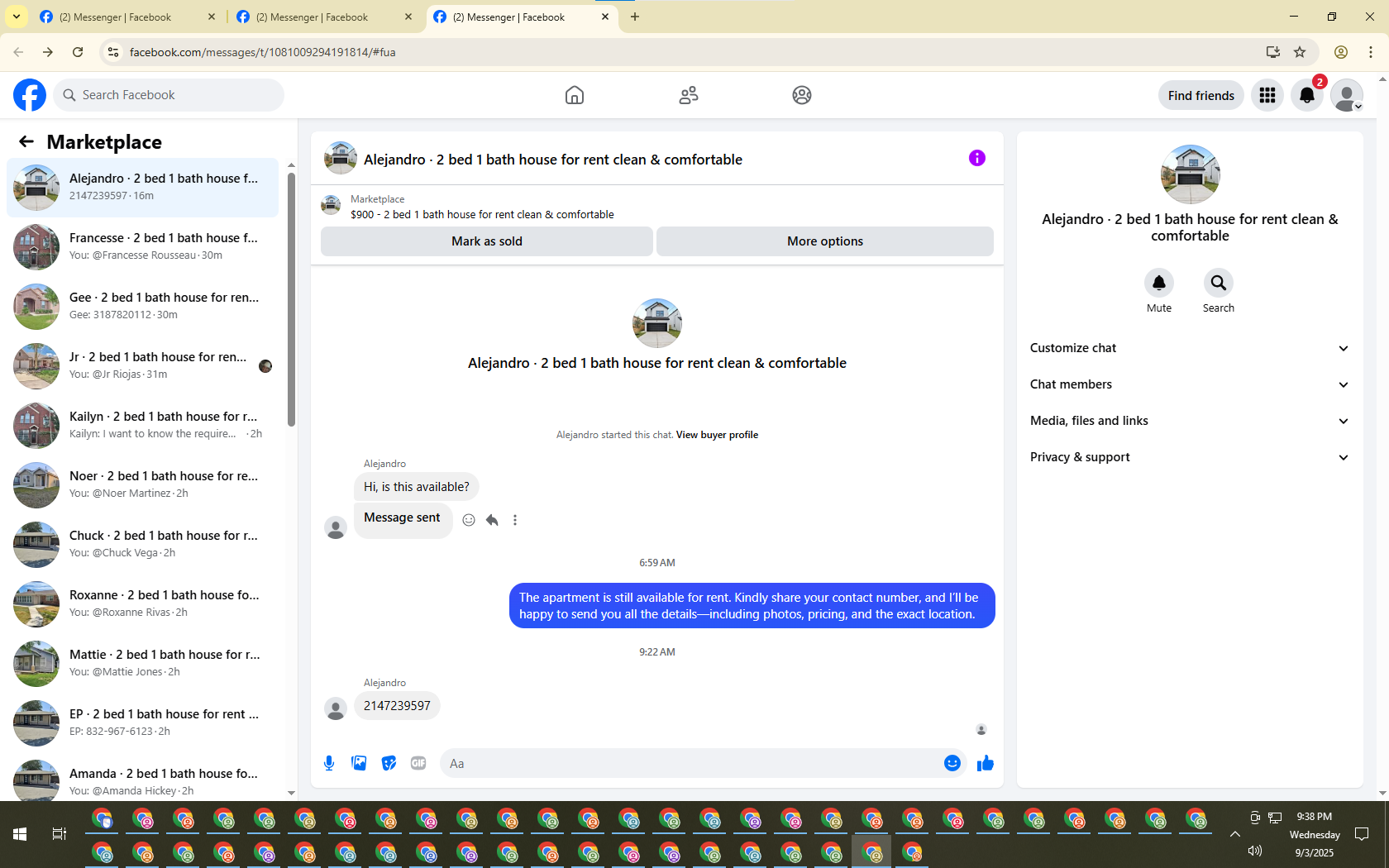Open Gee conversation with 3187820112
The image size is (1389, 868).
click(x=142, y=306)
